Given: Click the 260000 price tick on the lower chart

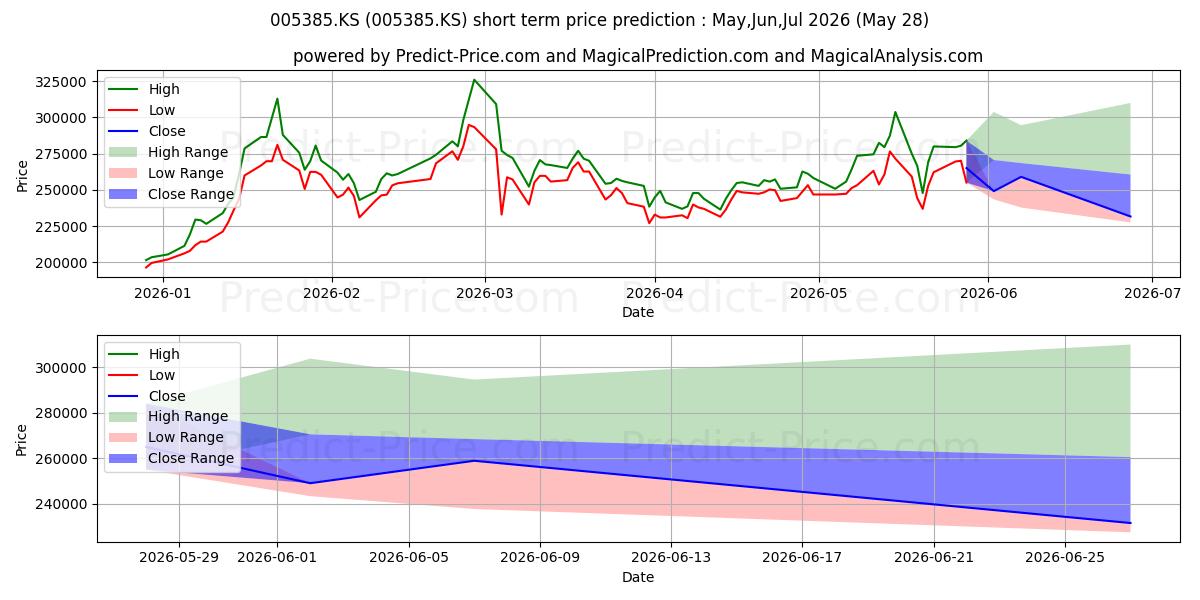Looking at the screenshot, I should [63, 459].
